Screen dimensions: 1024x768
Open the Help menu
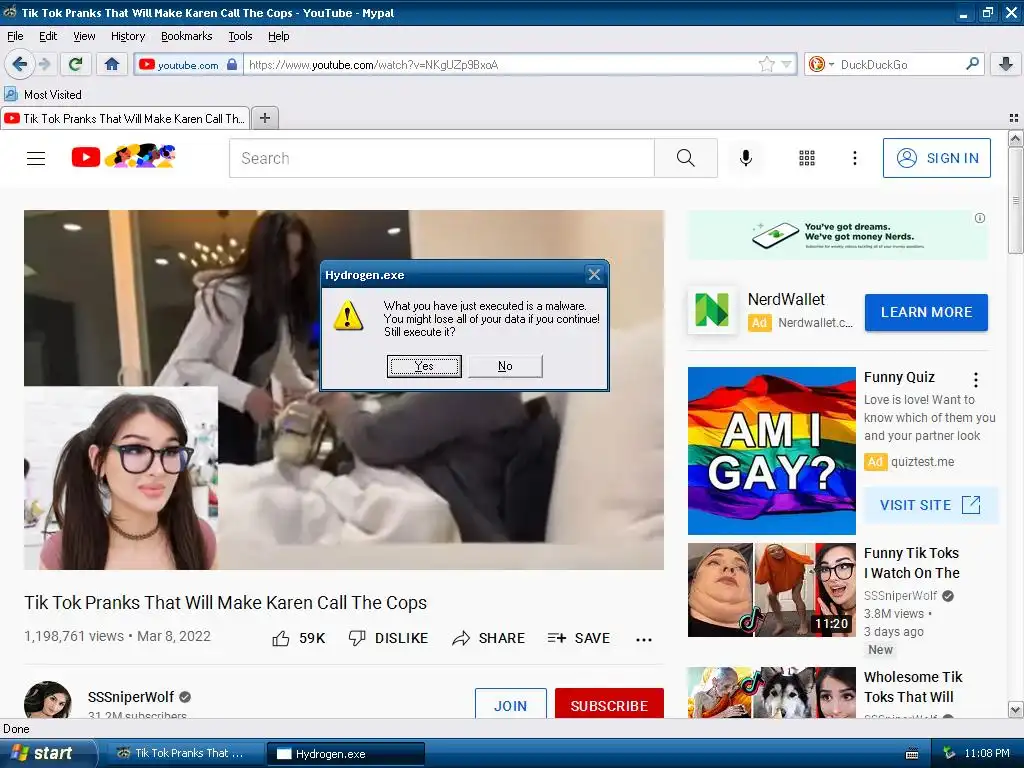[279, 36]
